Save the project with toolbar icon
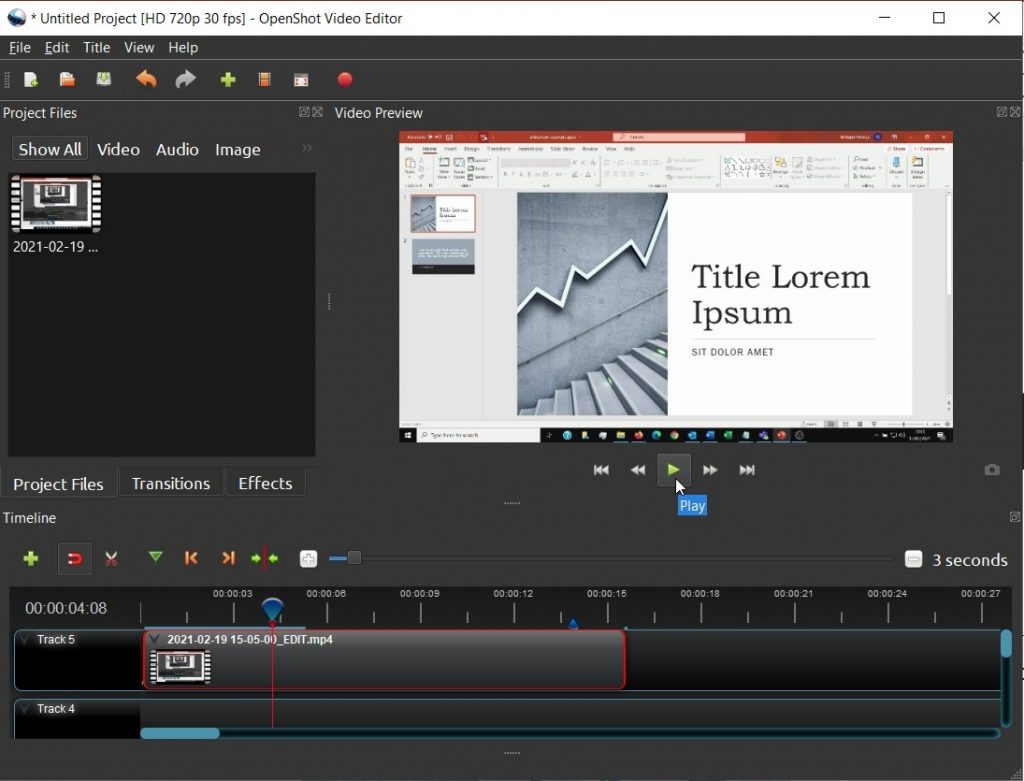 pyautogui.click(x=104, y=80)
